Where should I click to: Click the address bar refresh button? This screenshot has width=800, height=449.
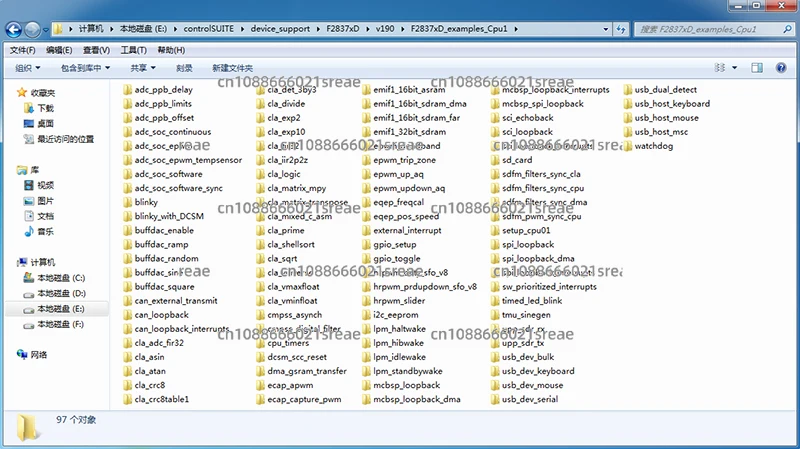[x=621, y=29]
